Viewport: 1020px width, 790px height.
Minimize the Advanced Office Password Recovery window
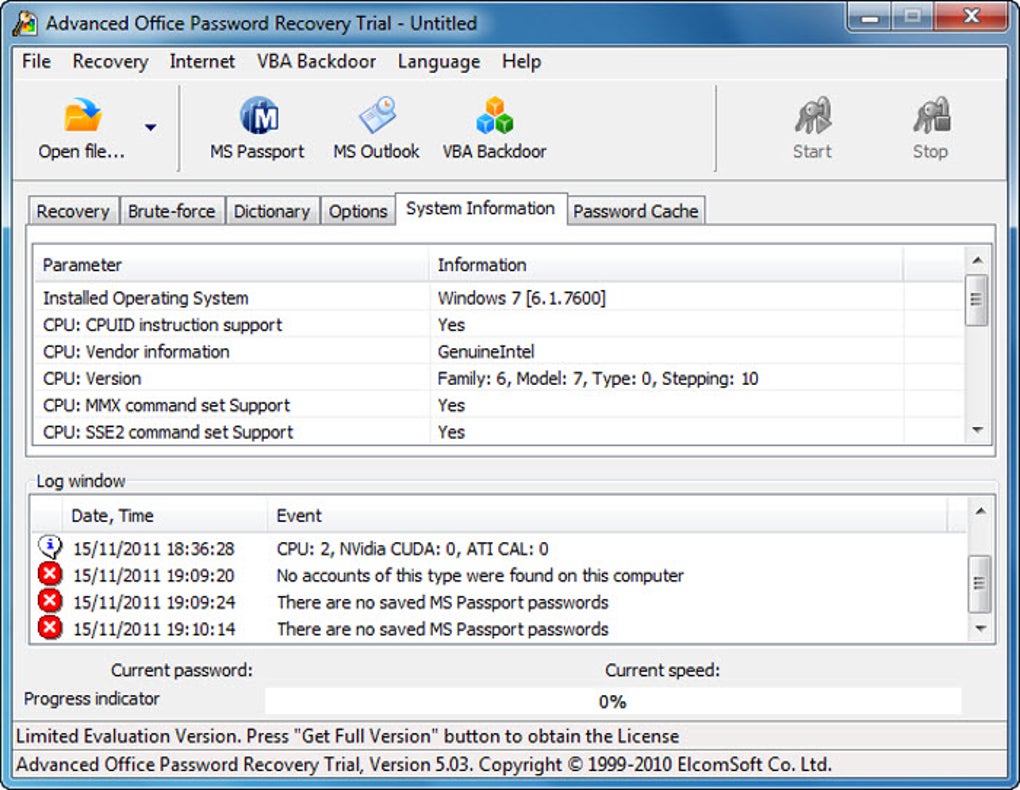pos(870,17)
